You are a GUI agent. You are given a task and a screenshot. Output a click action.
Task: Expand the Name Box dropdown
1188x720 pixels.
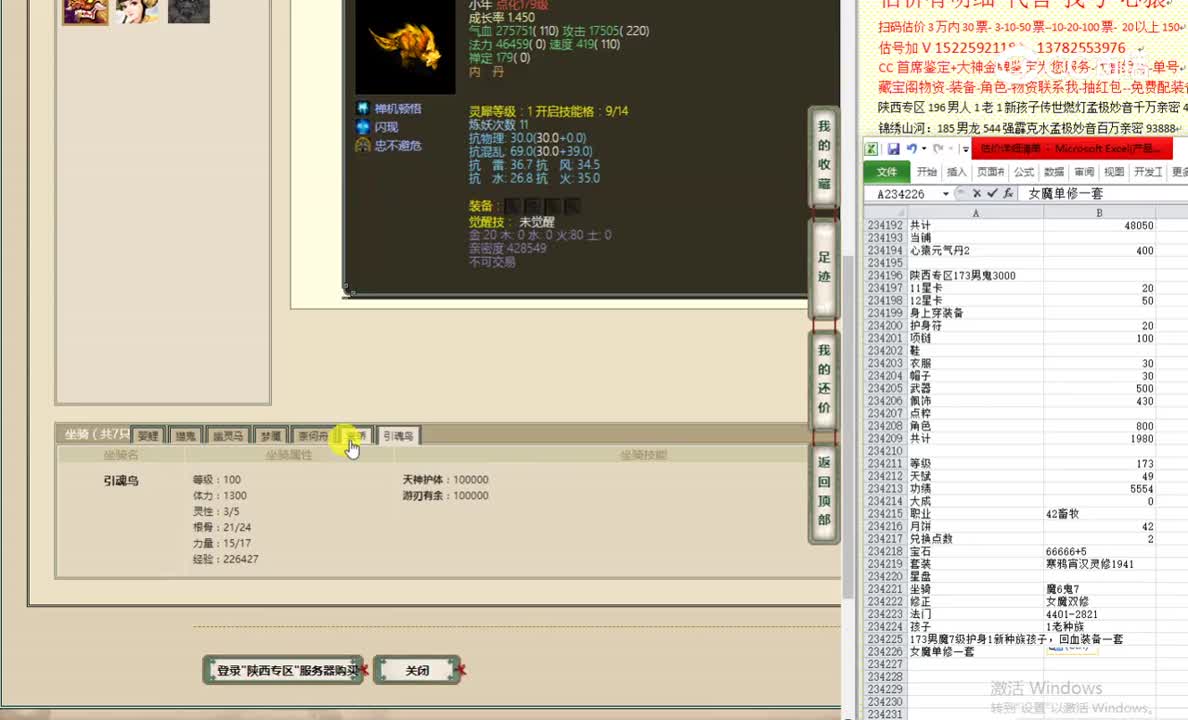[x=946, y=194]
